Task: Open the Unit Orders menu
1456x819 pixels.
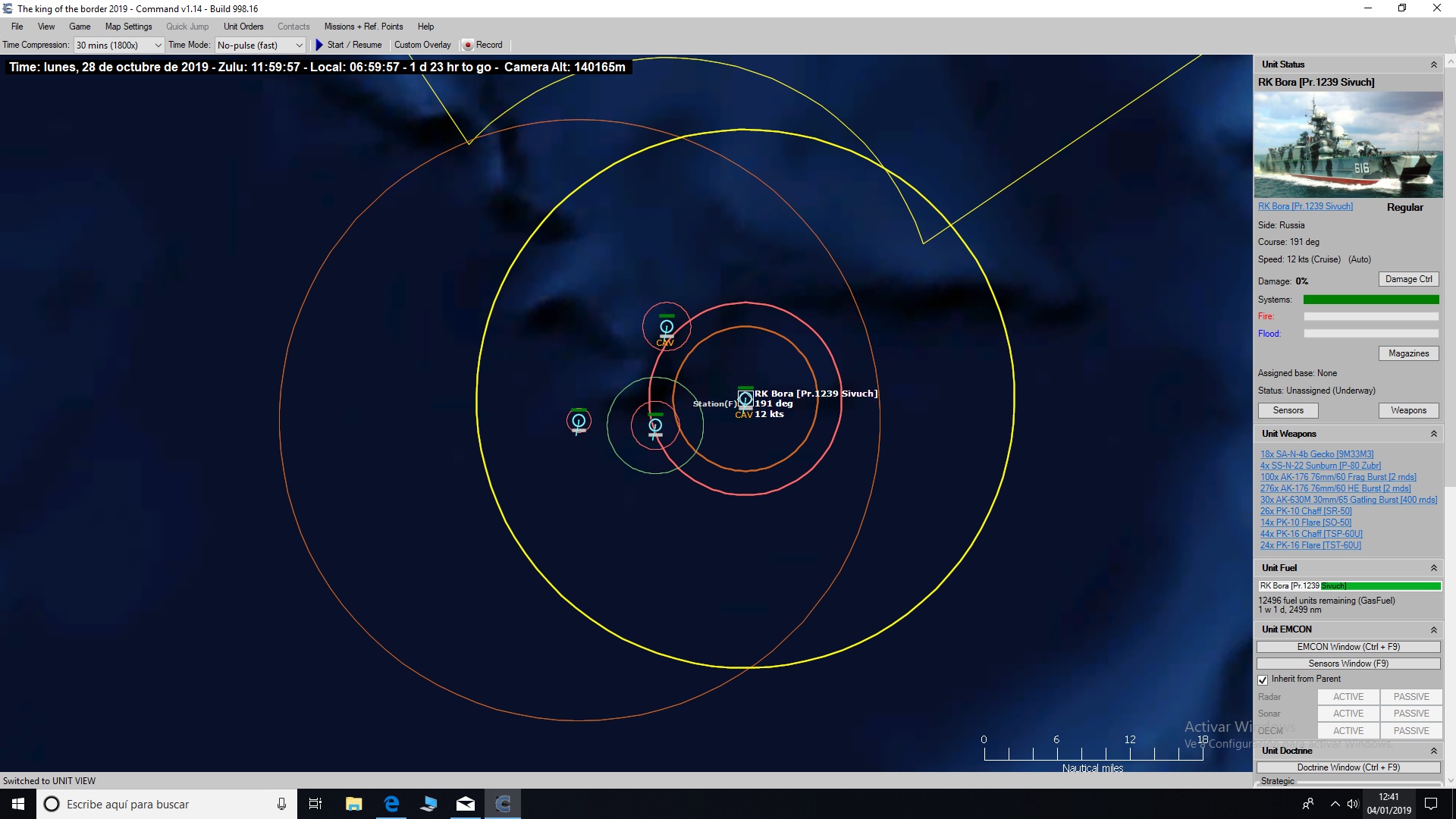Action: (x=243, y=26)
